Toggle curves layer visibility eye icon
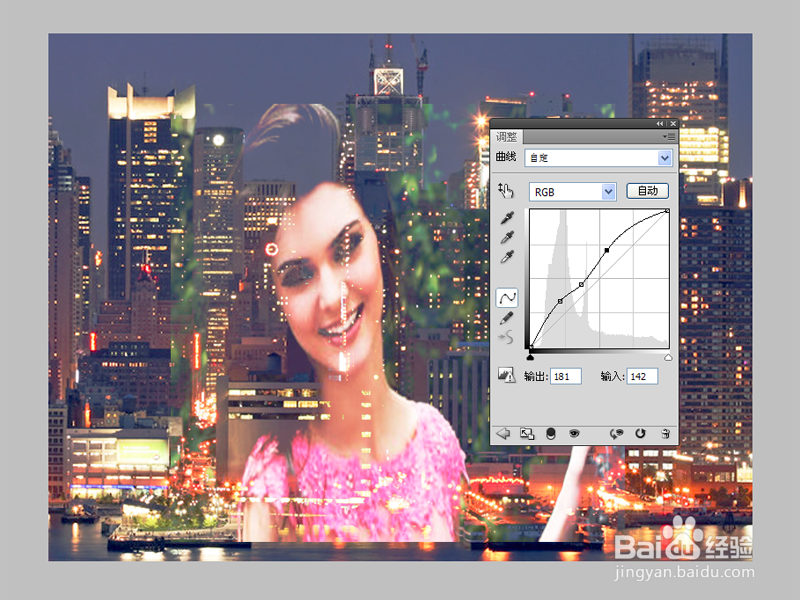This screenshot has height=600, width=800. 574,434
